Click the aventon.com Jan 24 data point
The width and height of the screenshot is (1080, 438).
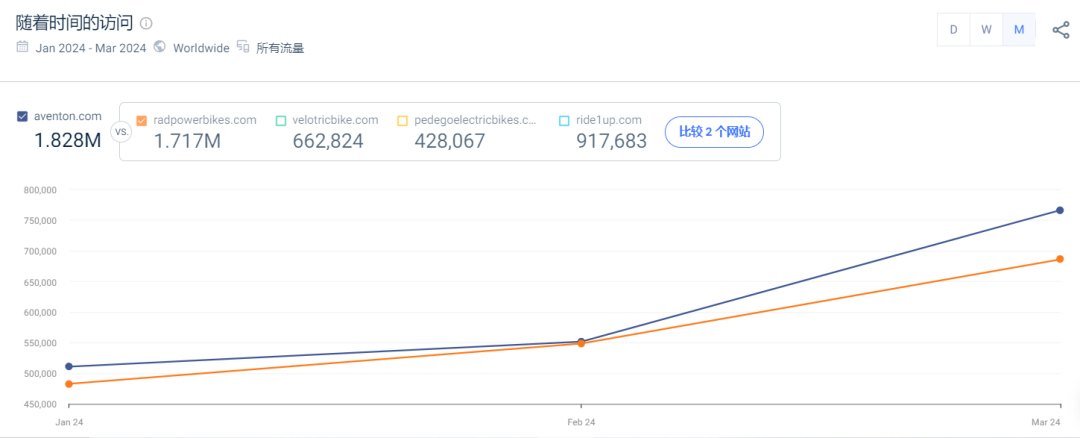pyautogui.click(x=69, y=366)
